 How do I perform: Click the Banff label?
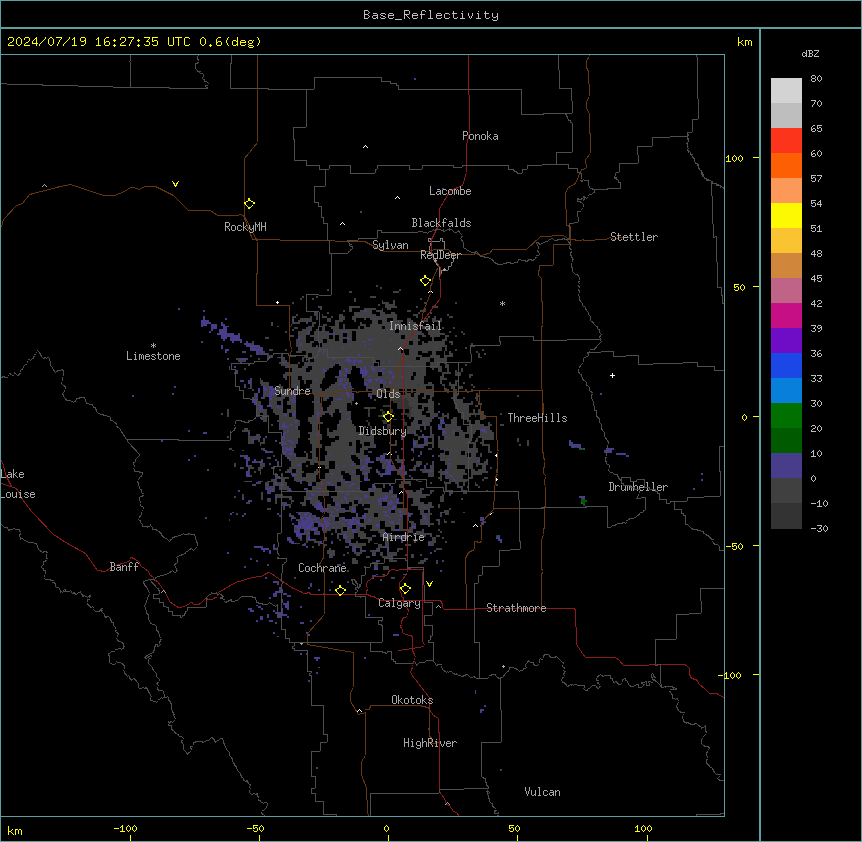pos(124,567)
